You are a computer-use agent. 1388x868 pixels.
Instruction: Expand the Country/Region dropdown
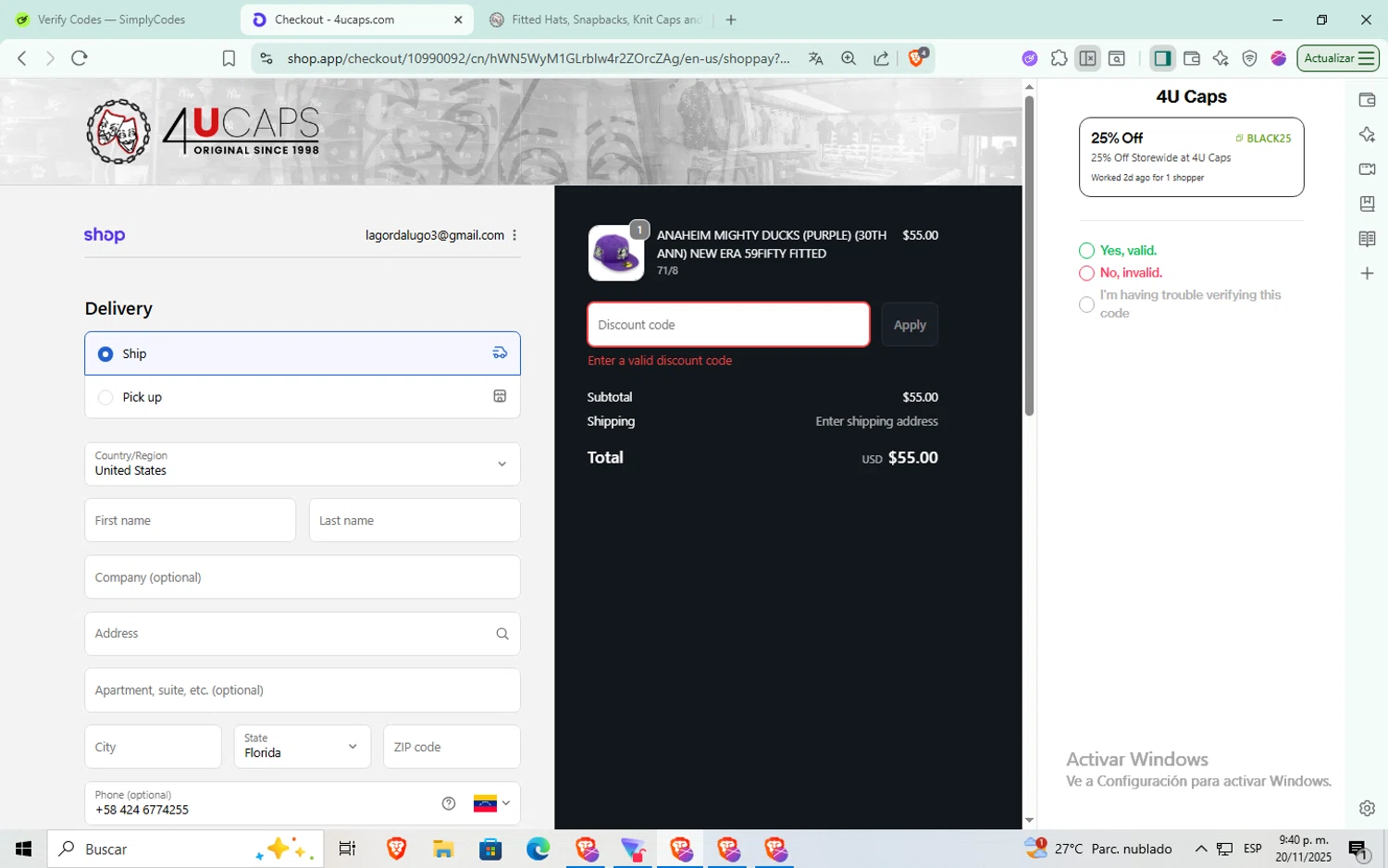(x=303, y=464)
